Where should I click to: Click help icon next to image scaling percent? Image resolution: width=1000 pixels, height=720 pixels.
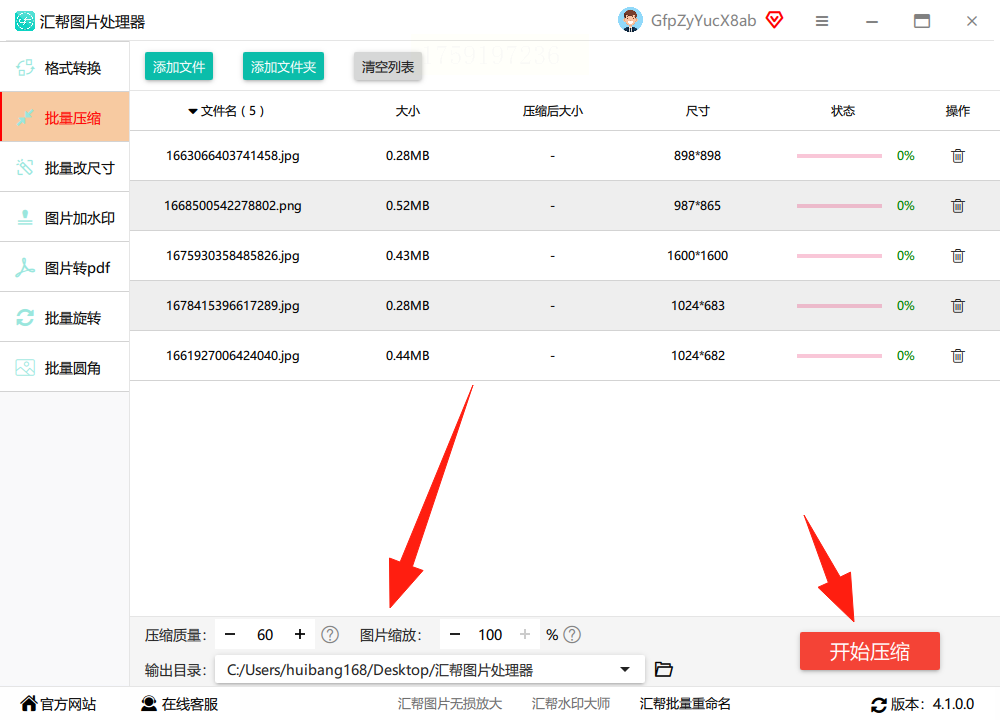[x=572, y=635]
